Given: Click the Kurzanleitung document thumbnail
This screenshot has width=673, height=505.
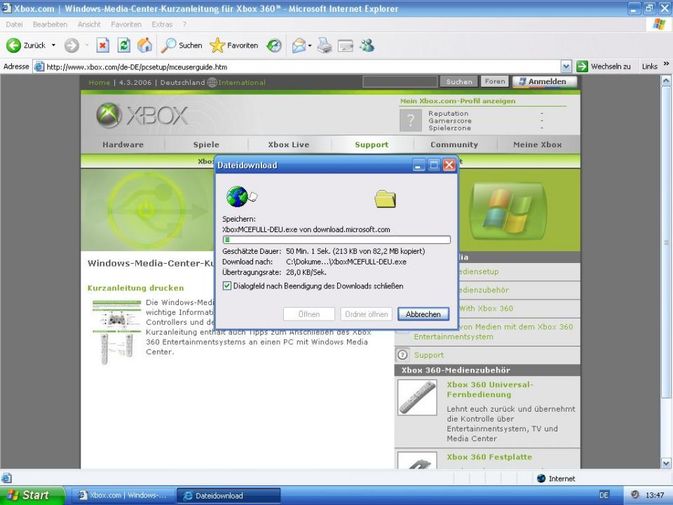Looking at the screenshot, I should 116,332.
